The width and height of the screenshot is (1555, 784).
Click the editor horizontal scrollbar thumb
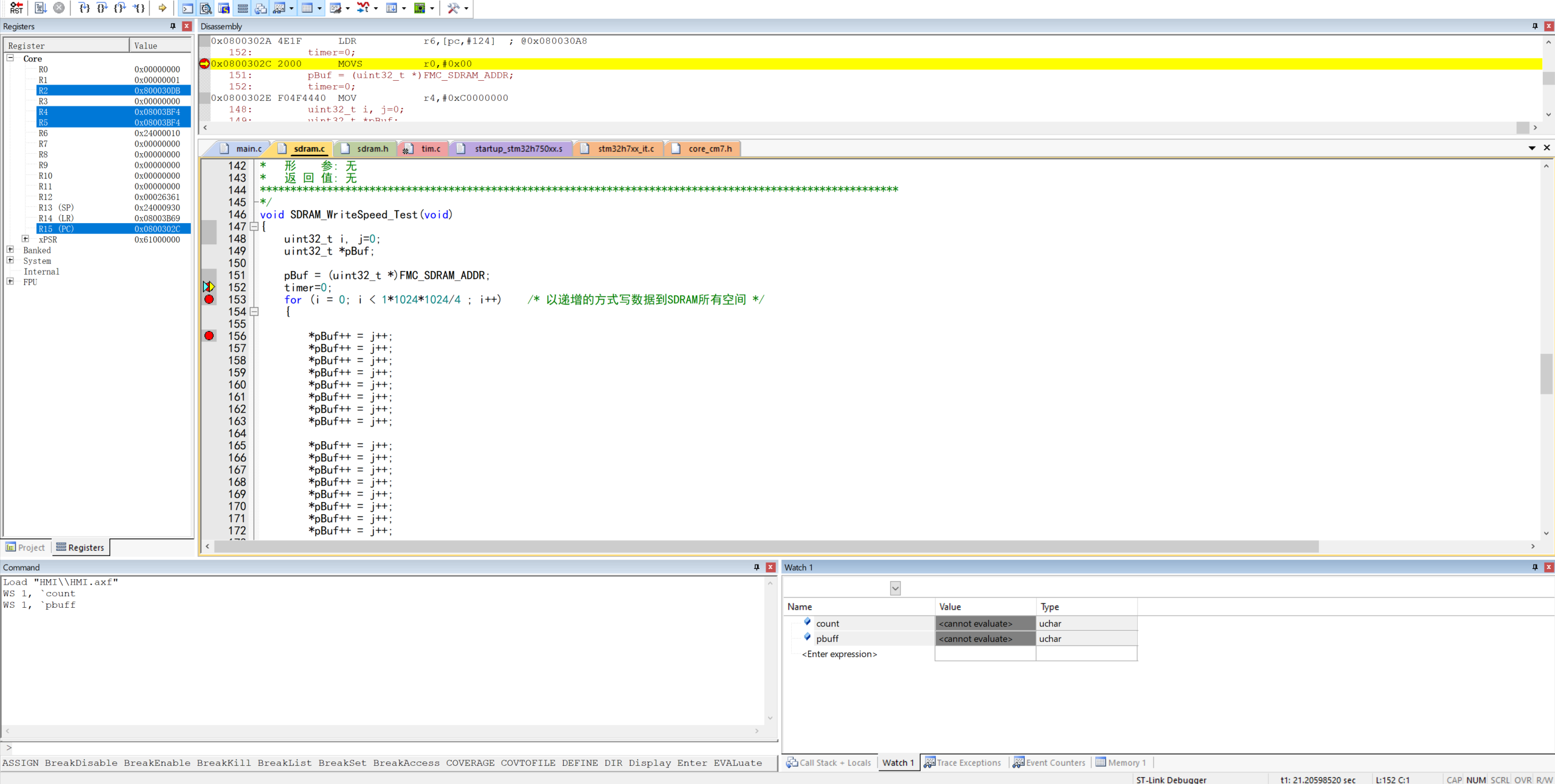(766, 546)
